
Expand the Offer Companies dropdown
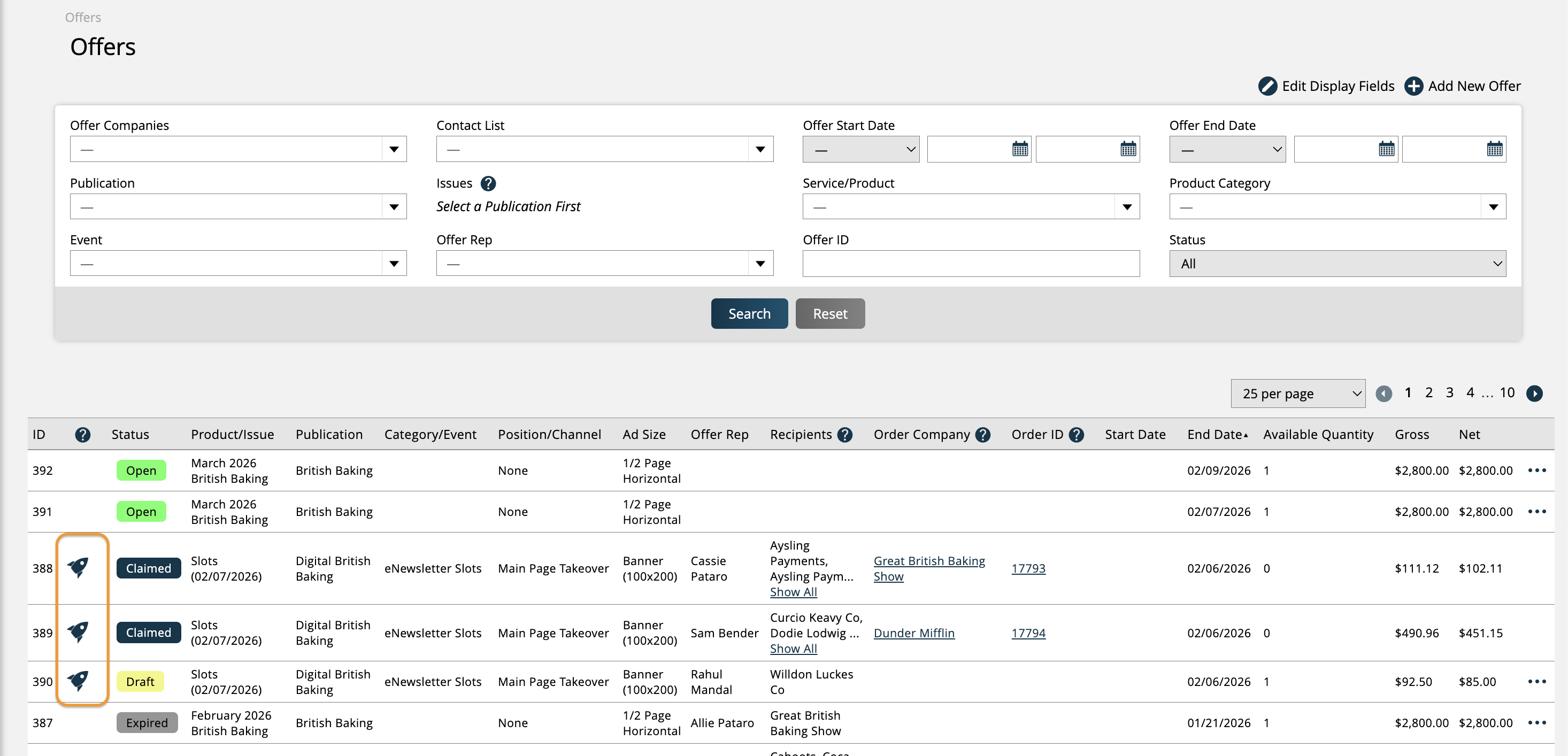coord(394,149)
